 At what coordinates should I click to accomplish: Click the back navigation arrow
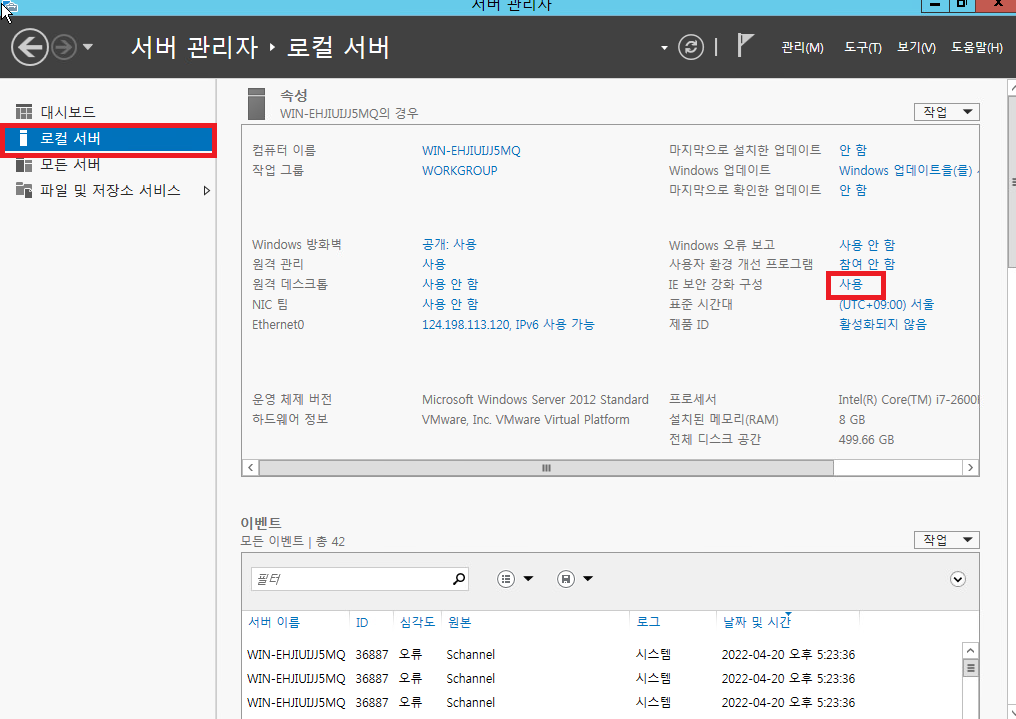(30, 47)
